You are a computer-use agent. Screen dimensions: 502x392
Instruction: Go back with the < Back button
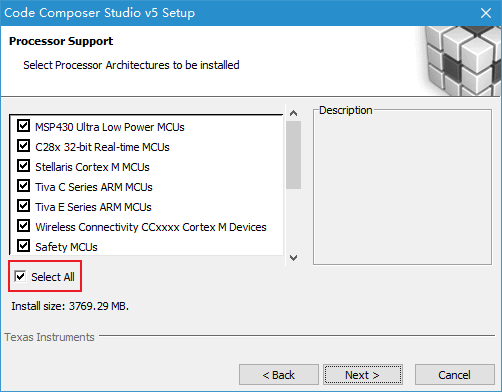point(279,375)
